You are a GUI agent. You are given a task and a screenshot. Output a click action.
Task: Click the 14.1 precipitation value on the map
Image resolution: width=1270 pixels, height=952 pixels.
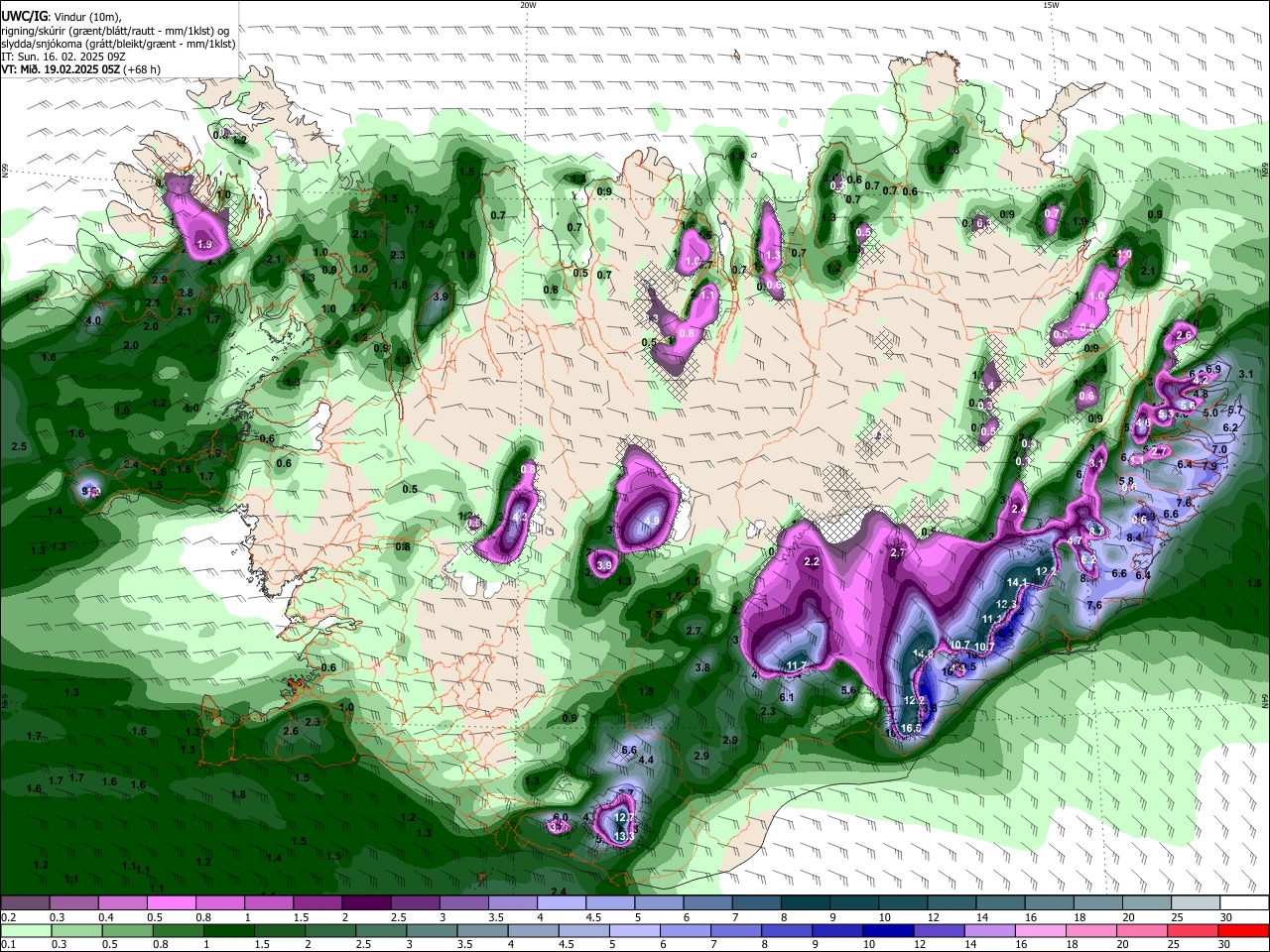point(1017,582)
